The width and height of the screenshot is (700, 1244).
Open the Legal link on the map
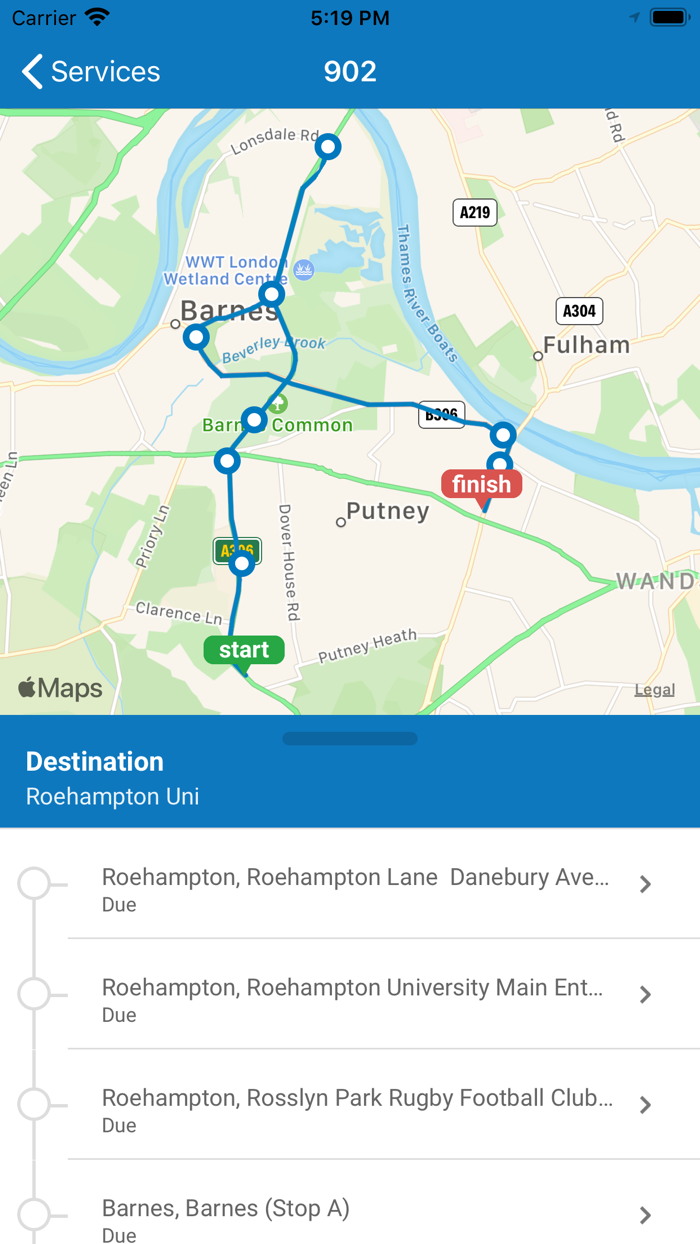click(x=655, y=688)
